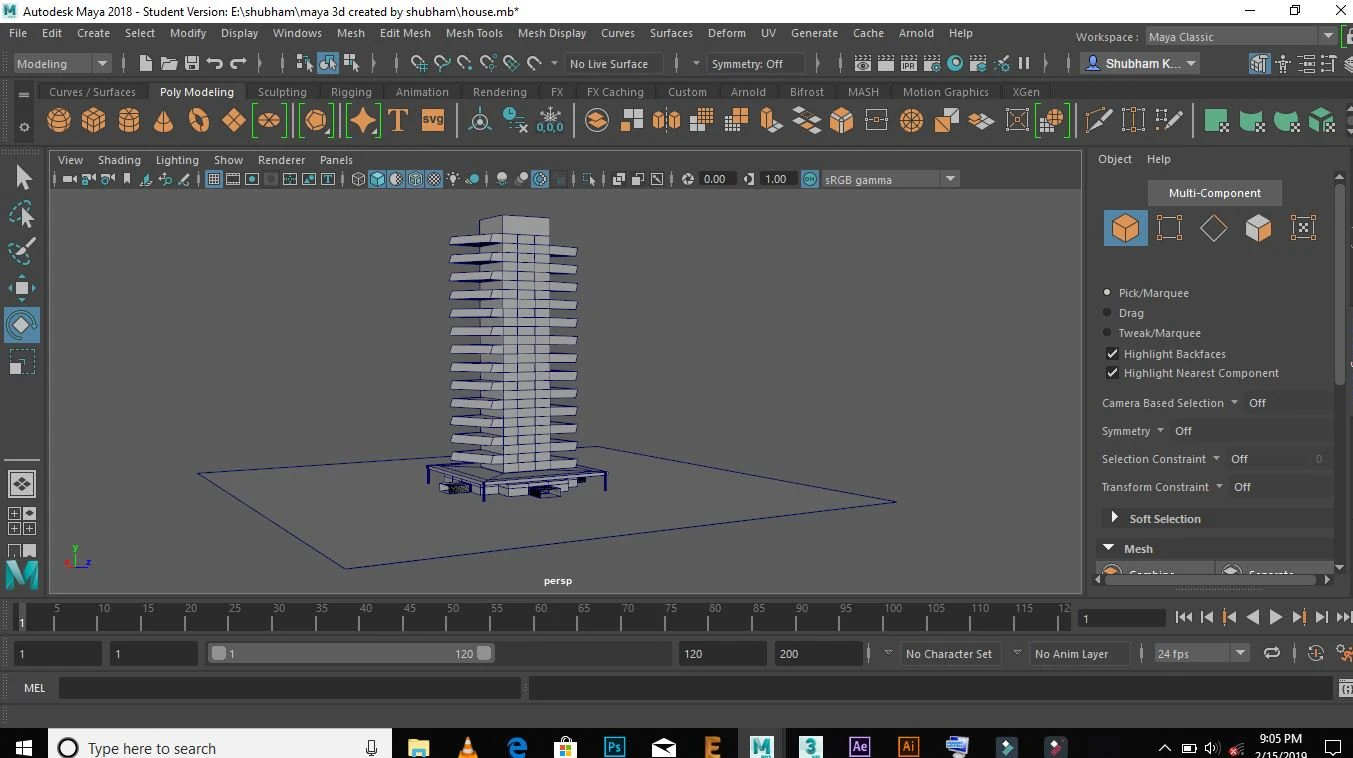Click Symmetry: Off in the status line
Viewport: 1353px width, 758px height.
tap(757, 63)
